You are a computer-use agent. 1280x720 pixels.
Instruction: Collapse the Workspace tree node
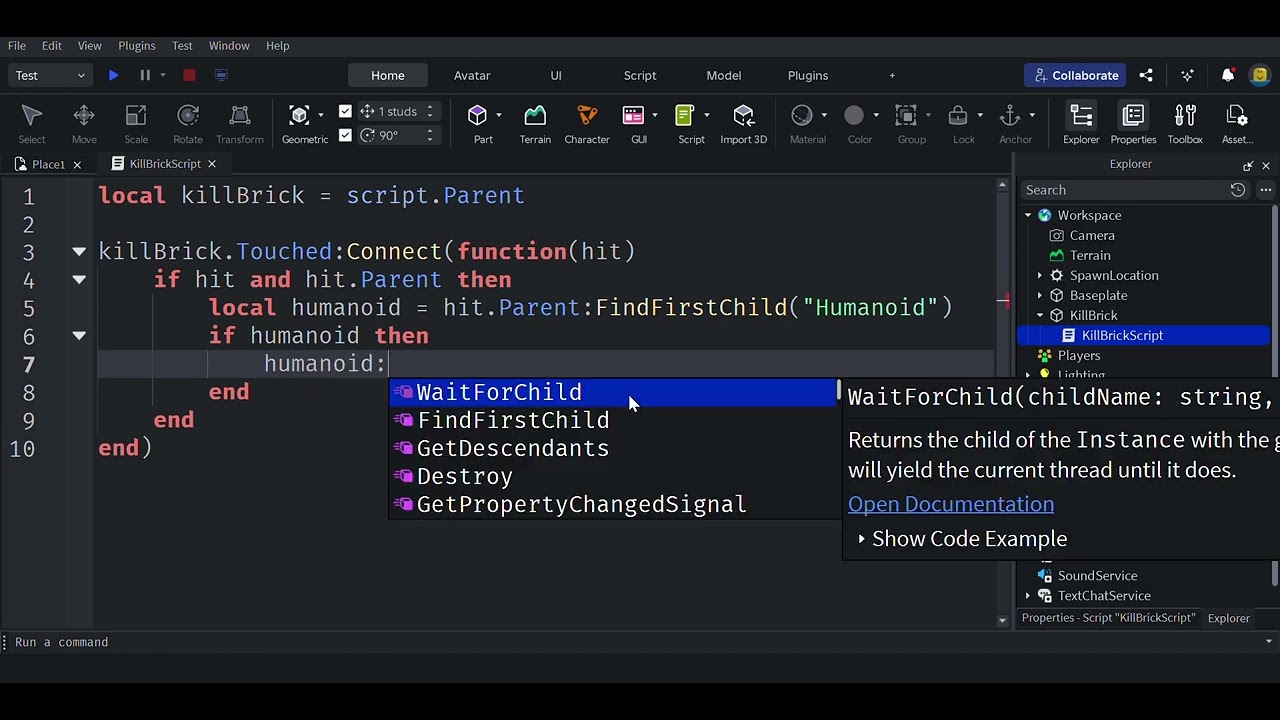click(1028, 215)
